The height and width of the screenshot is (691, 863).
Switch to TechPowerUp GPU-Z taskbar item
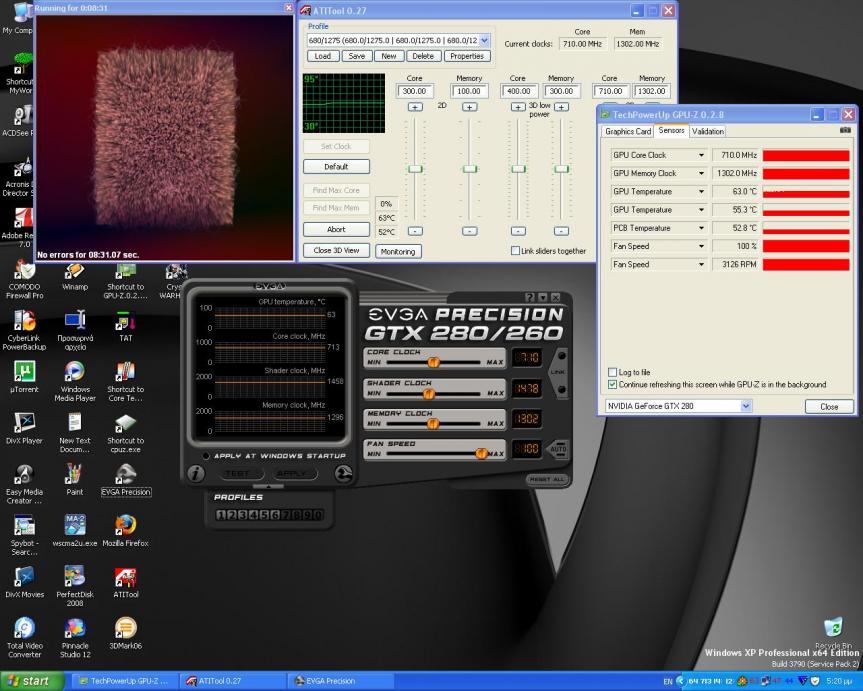[x=125, y=681]
